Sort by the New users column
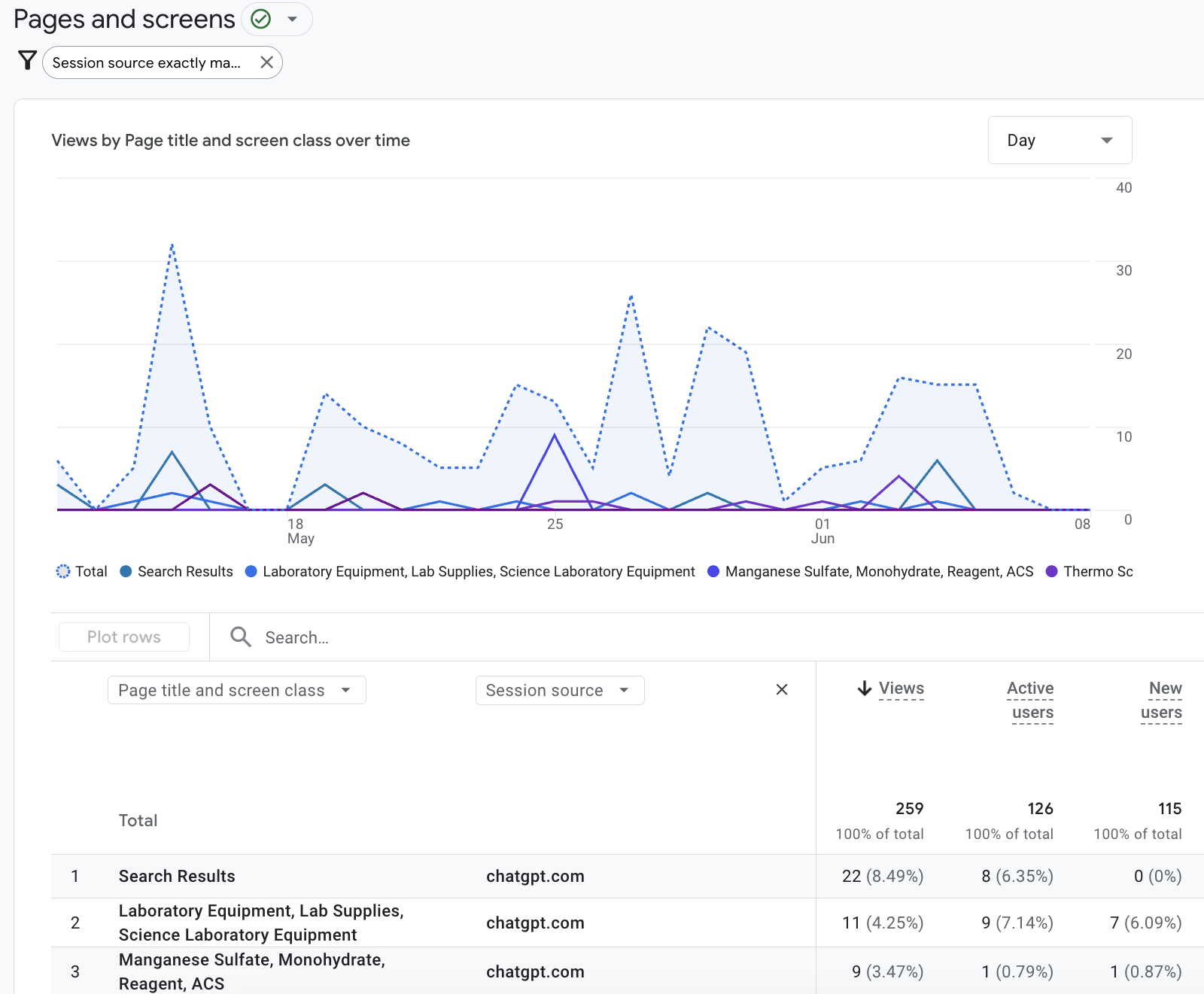Screen dimensions: 1204x994 (x=1161, y=701)
